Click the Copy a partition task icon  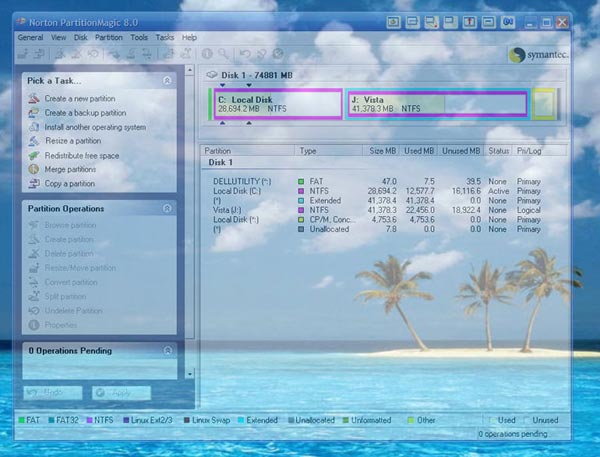[34, 183]
